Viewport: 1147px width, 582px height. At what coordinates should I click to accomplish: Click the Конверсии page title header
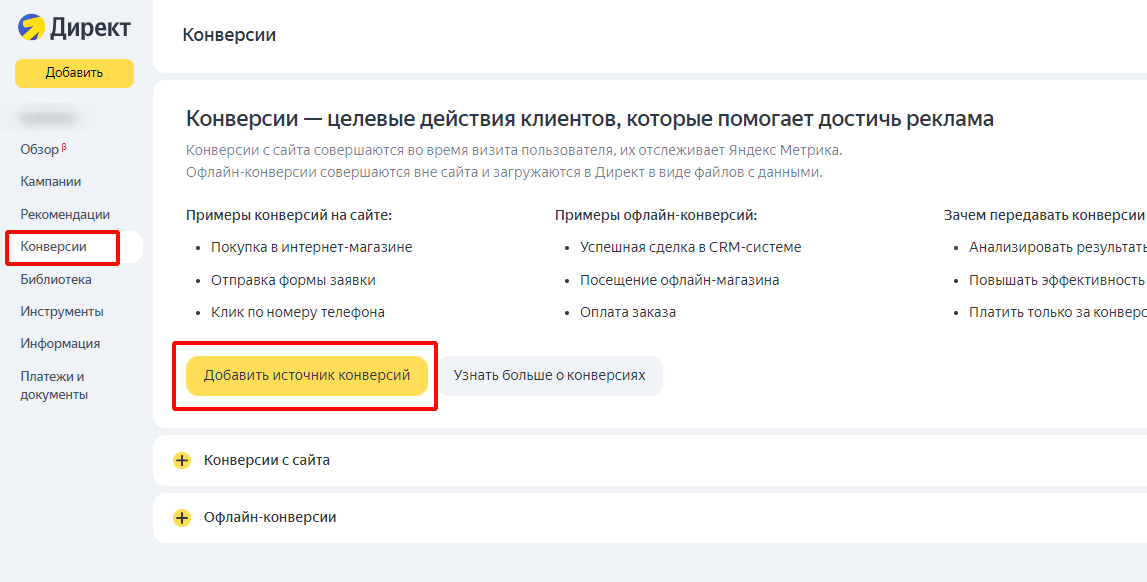(229, 35)
